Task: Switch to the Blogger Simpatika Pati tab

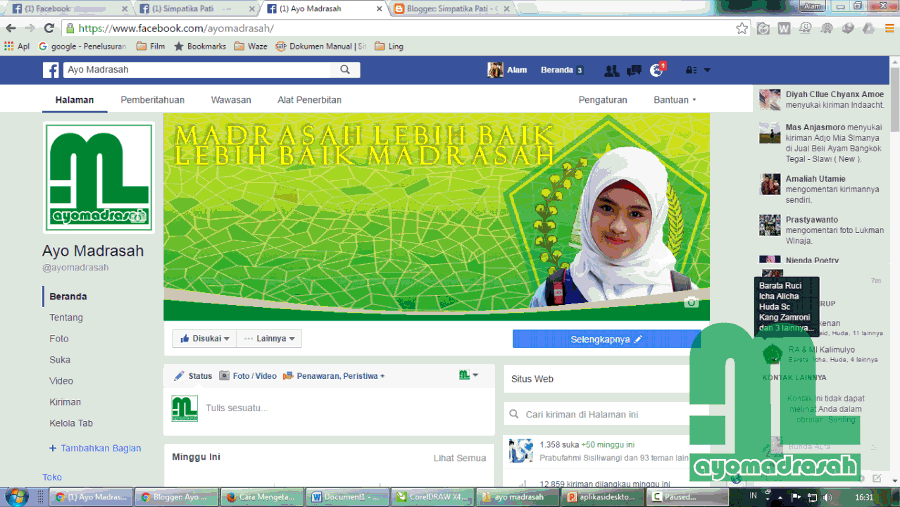Action: [x=451, y=9]
